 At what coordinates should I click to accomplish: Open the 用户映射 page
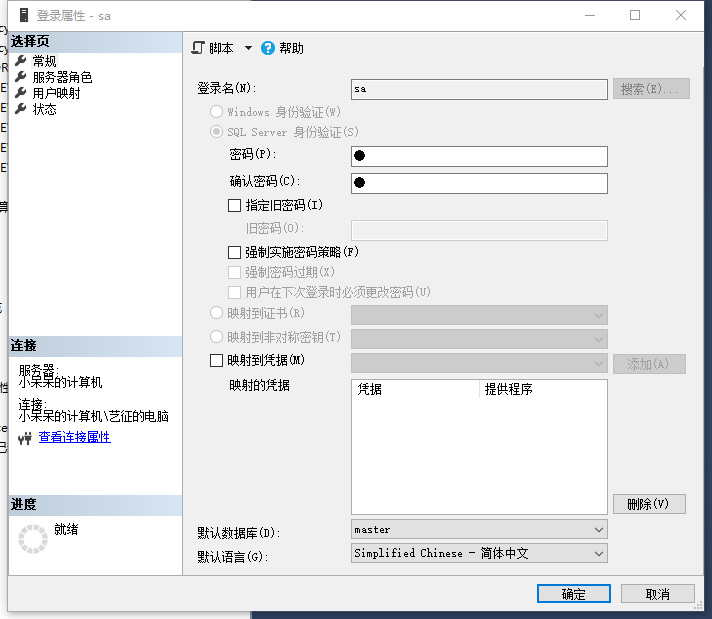pos(56,93)
